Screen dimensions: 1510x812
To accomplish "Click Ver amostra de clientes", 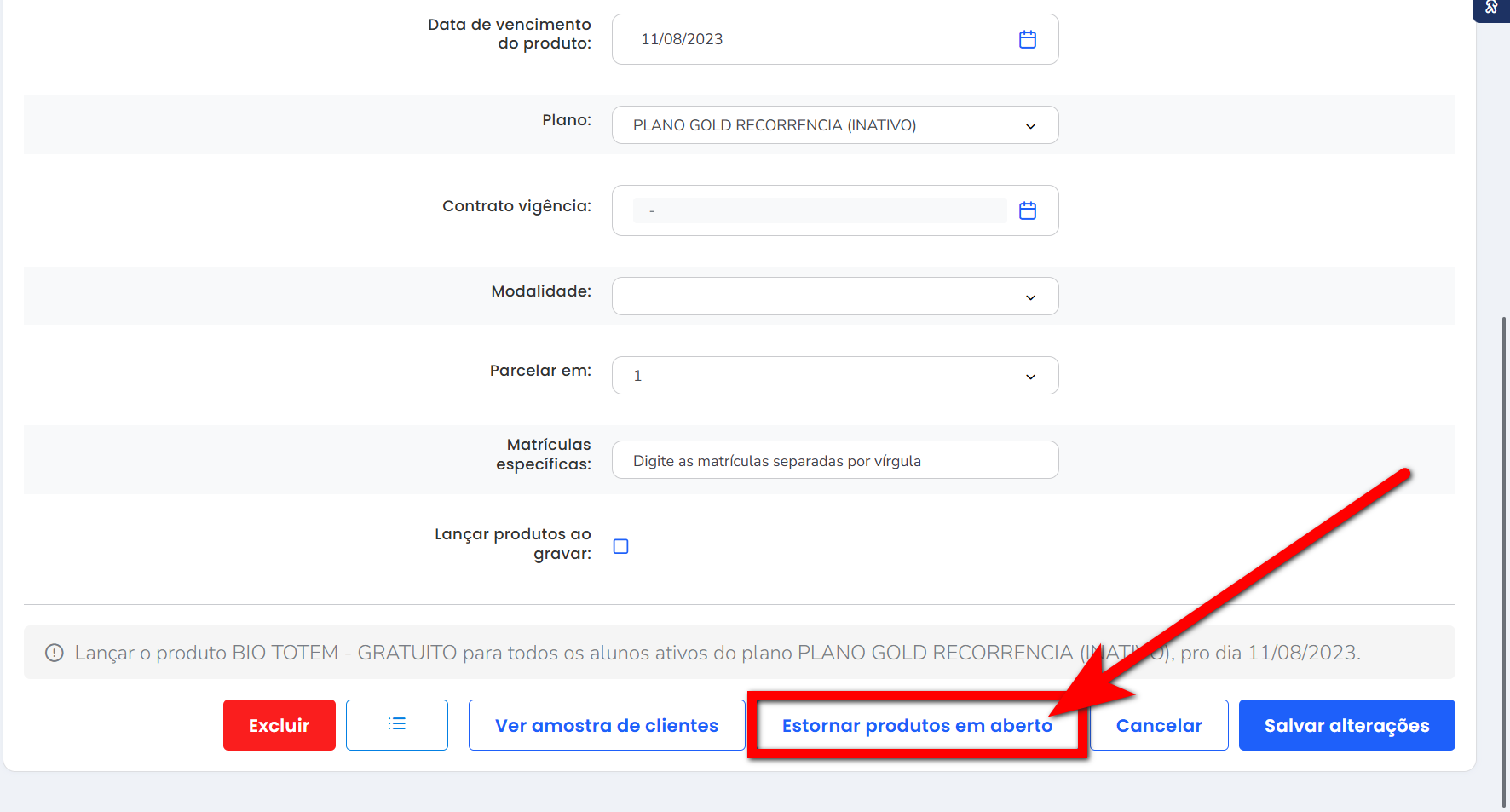I will [606, 725].
